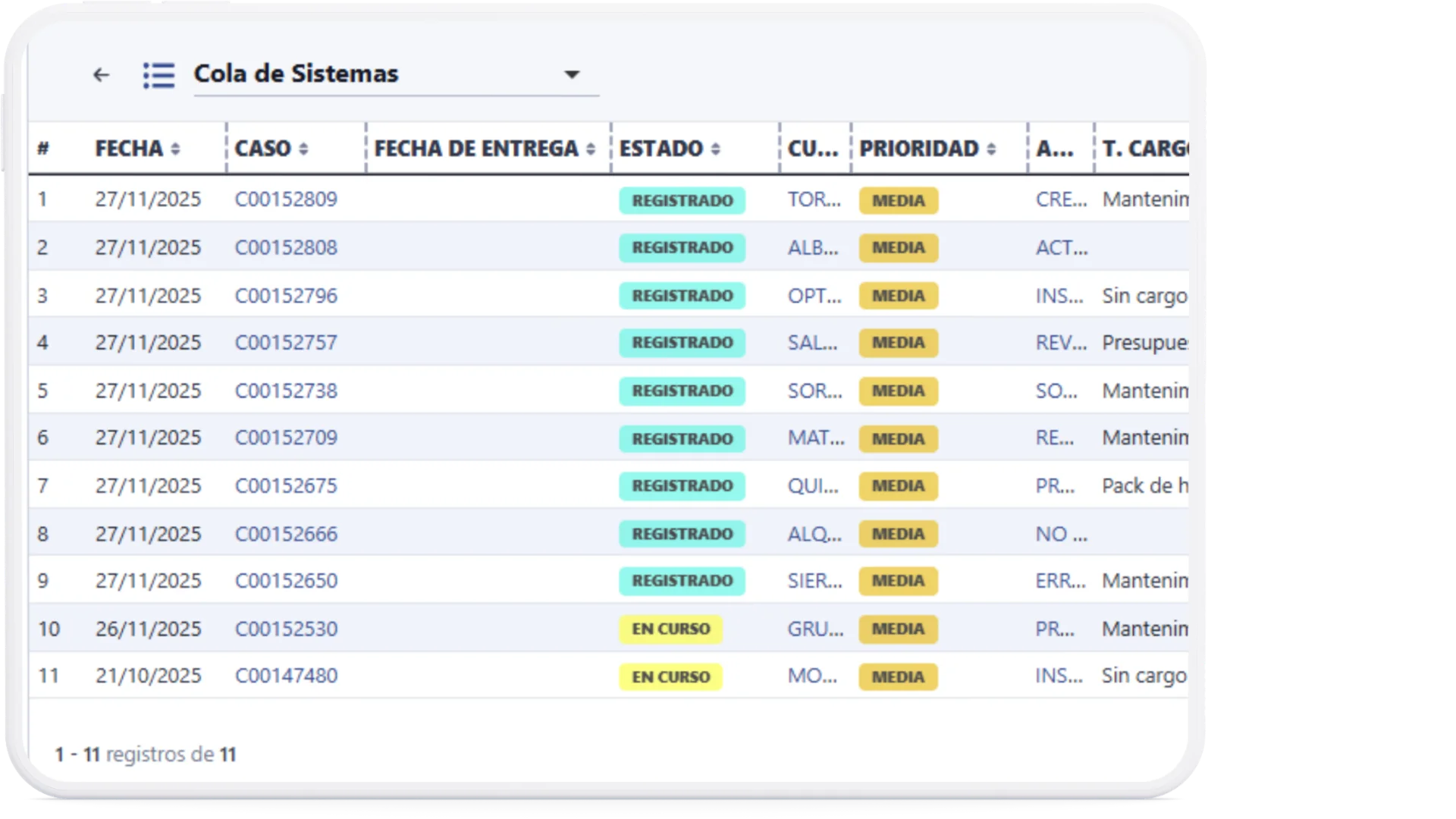
Task: Open case C00152530
Action: click(x=287, y=628)
